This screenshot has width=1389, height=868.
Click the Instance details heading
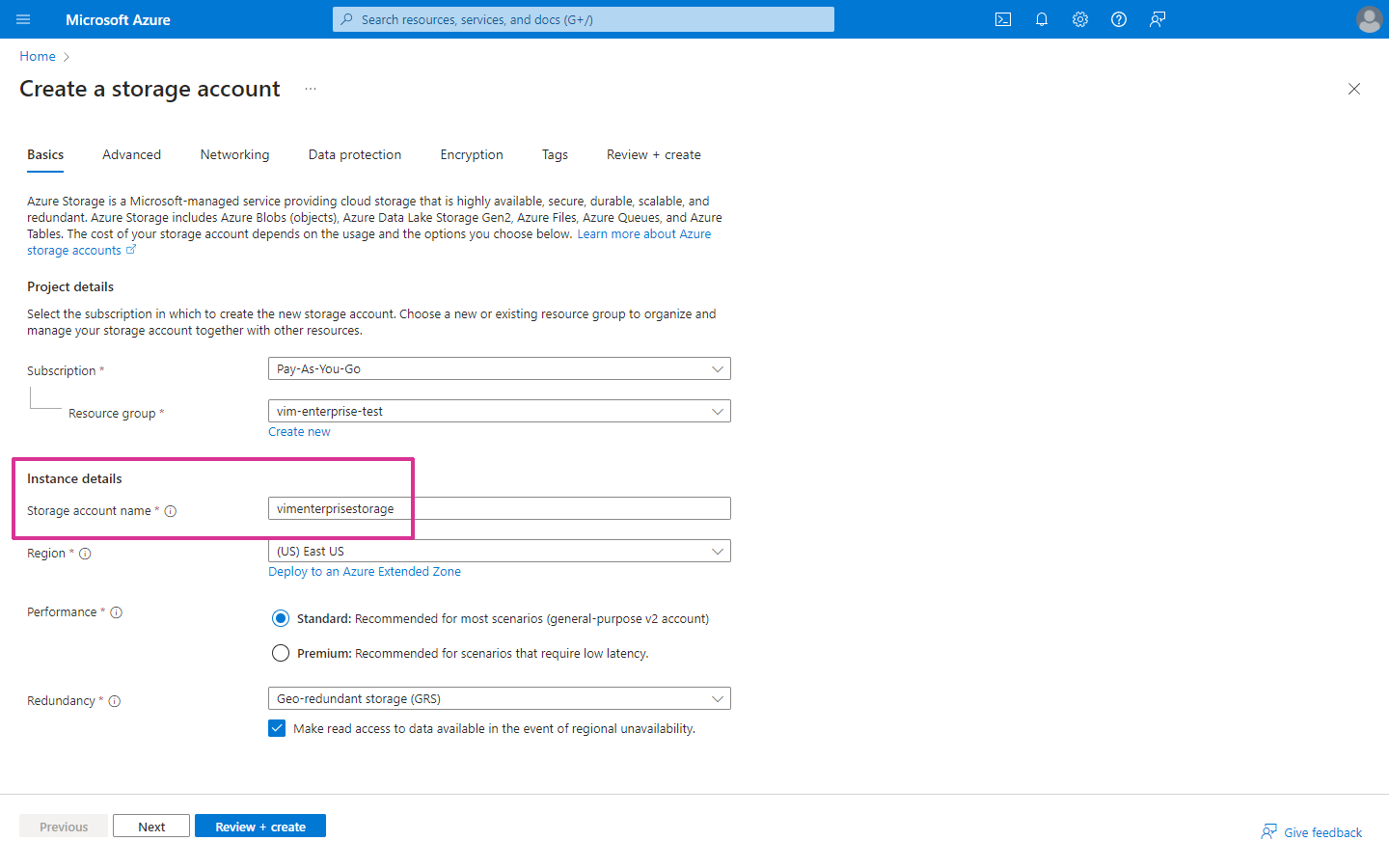tap(74, 478)
